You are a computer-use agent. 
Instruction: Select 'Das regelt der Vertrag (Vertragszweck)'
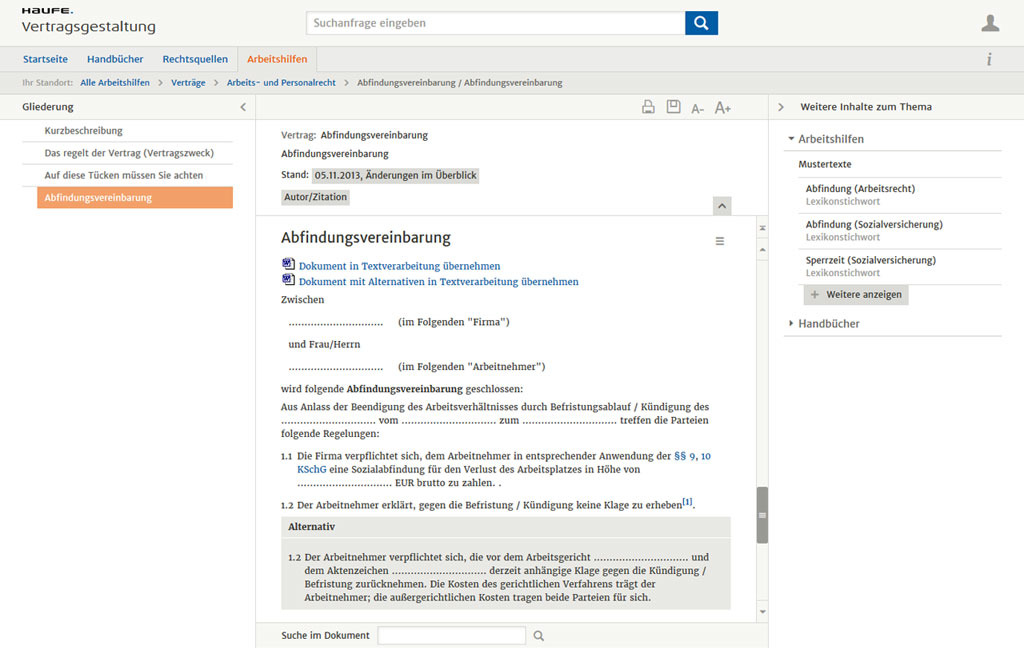pos(127,153)
